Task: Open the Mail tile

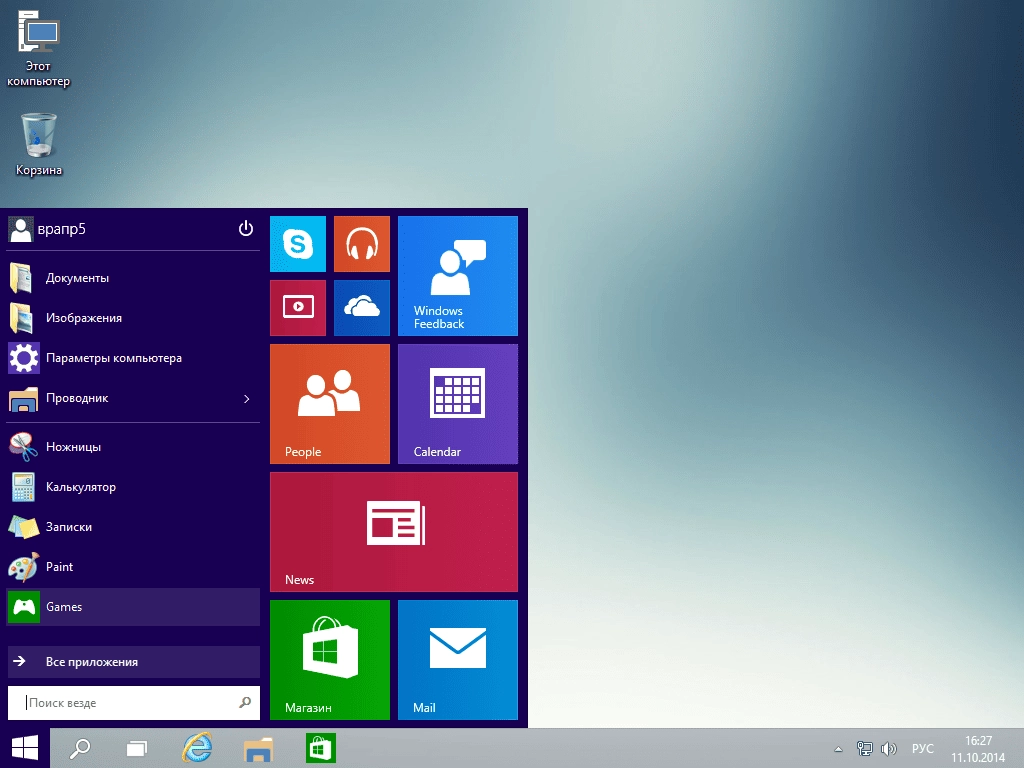Action: coord(458,660)
